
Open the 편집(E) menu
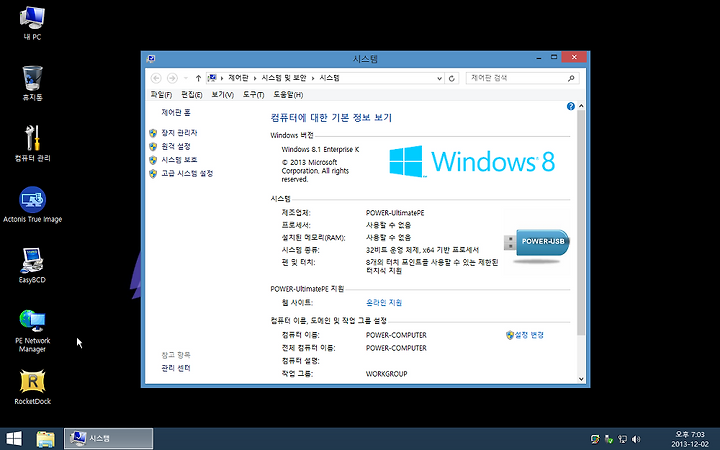pos(191,95)
